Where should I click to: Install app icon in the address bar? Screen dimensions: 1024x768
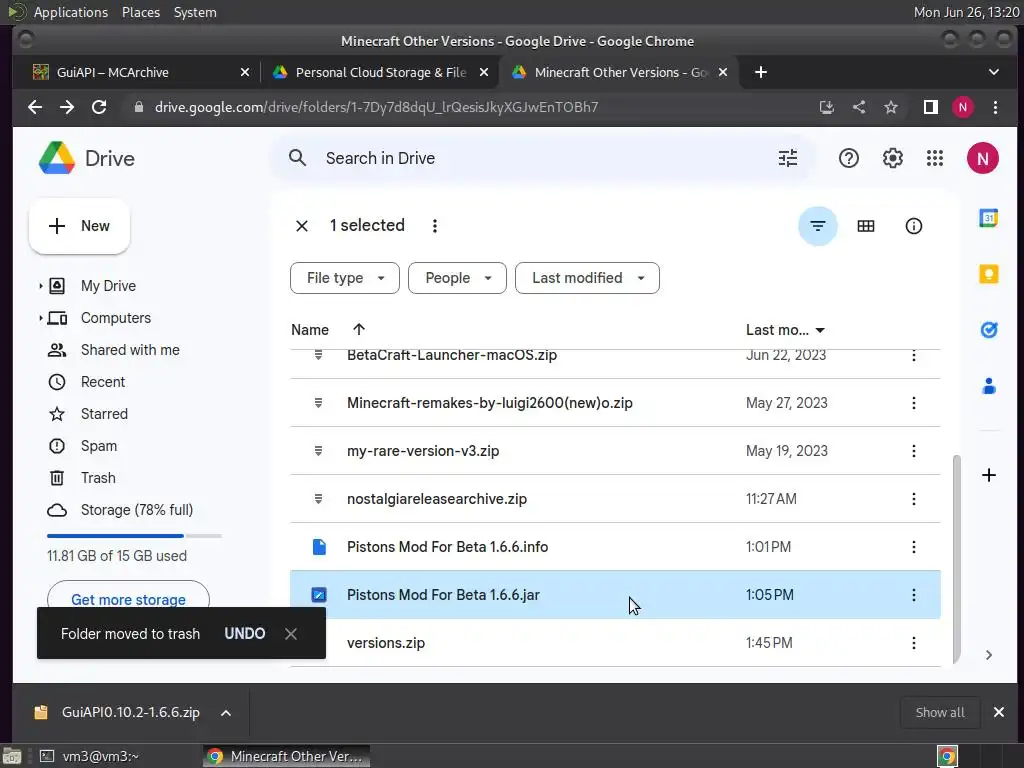click(827, 107)
